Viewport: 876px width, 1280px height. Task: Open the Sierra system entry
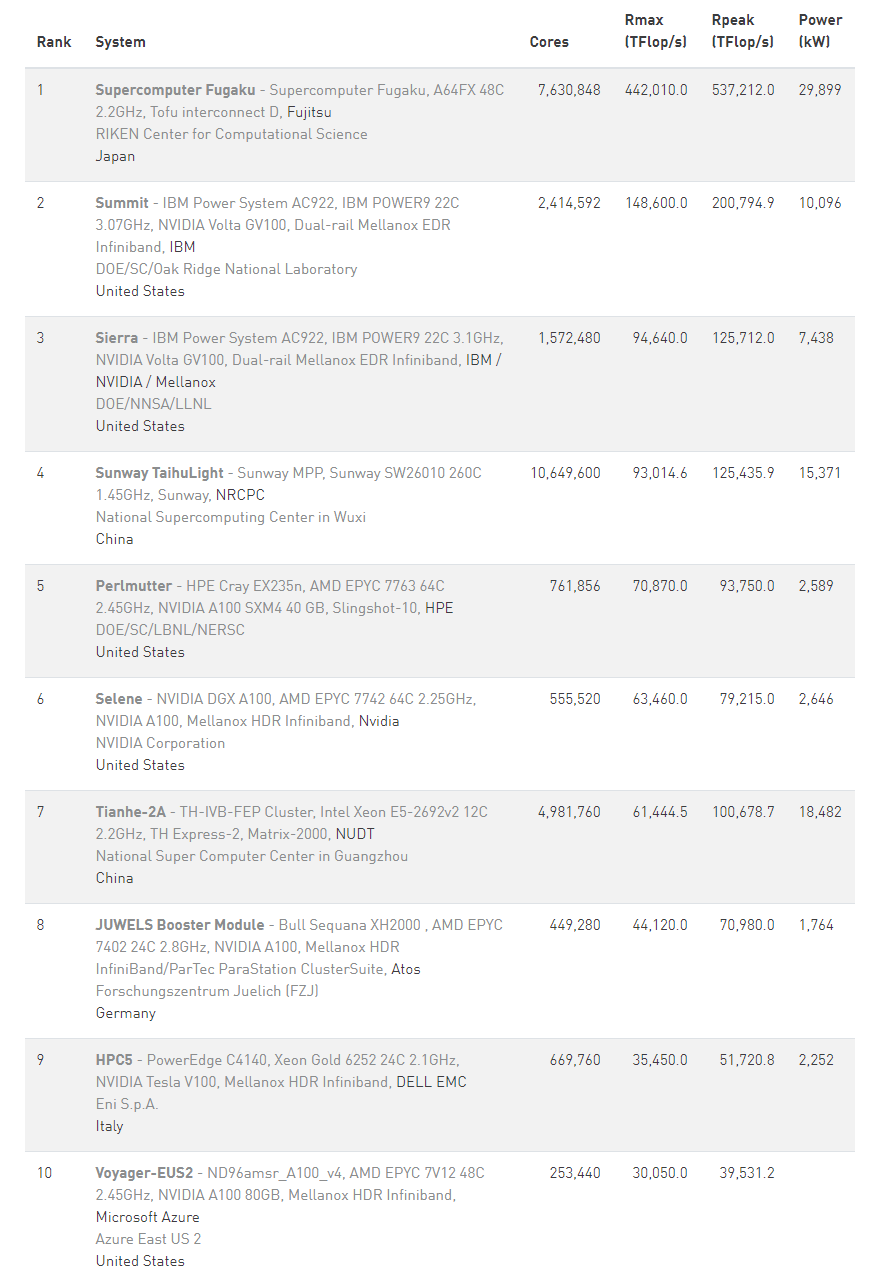coord(117,338)
